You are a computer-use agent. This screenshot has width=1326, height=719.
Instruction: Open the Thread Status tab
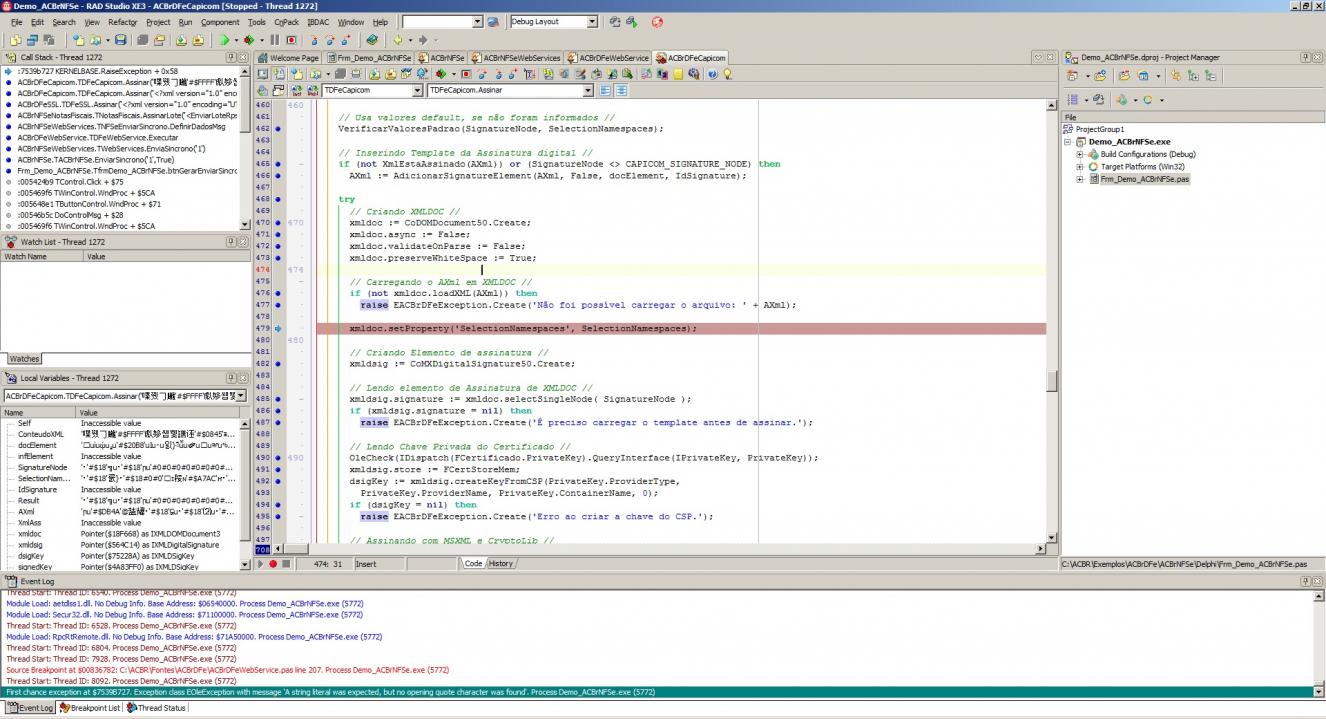(157, 708)
